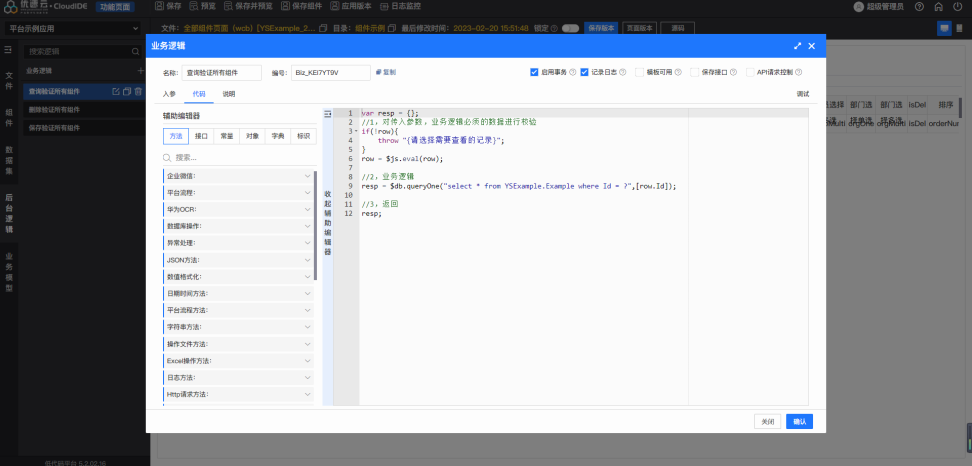Expand 字符串方法 method group
This screenshot has height=466, width=972.
point(239,327)
